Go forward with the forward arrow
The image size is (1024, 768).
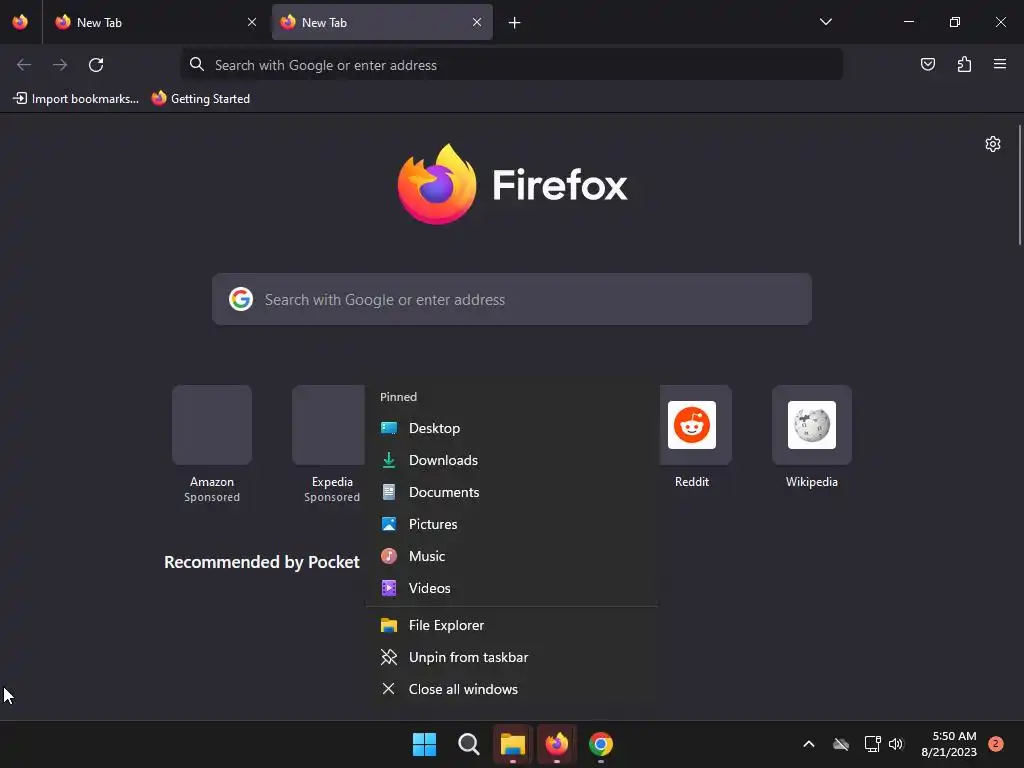tap(60, 65)
